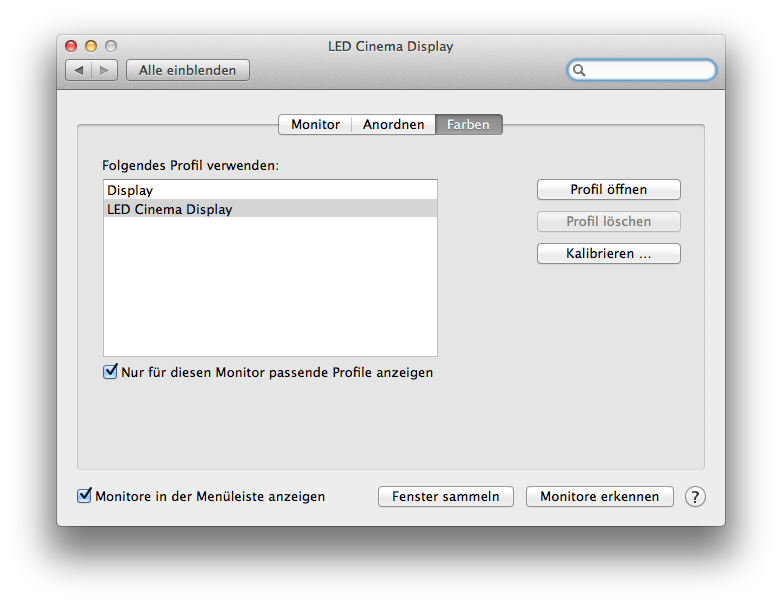Minimize the window with yellow button

tap(91, 46)
